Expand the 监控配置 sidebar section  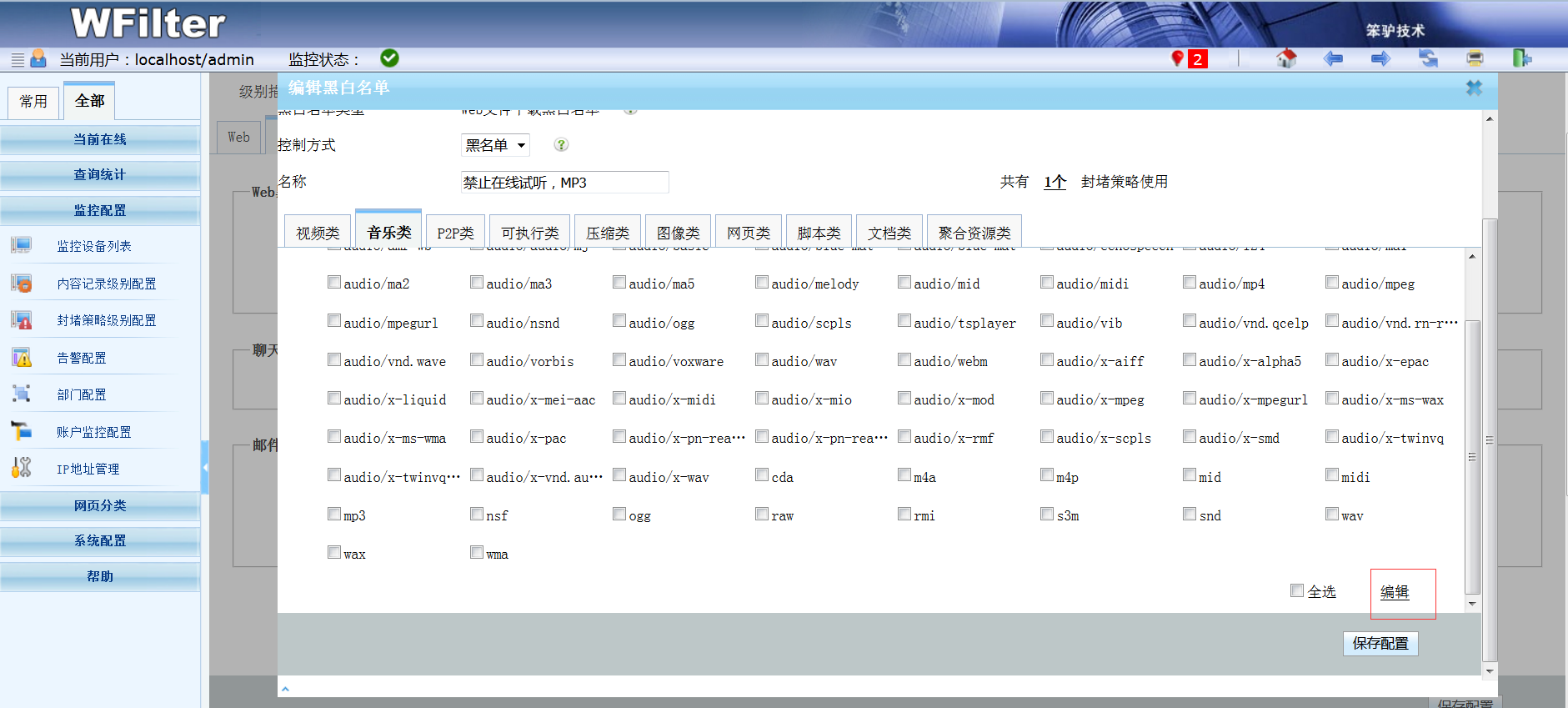click(100, 210)
